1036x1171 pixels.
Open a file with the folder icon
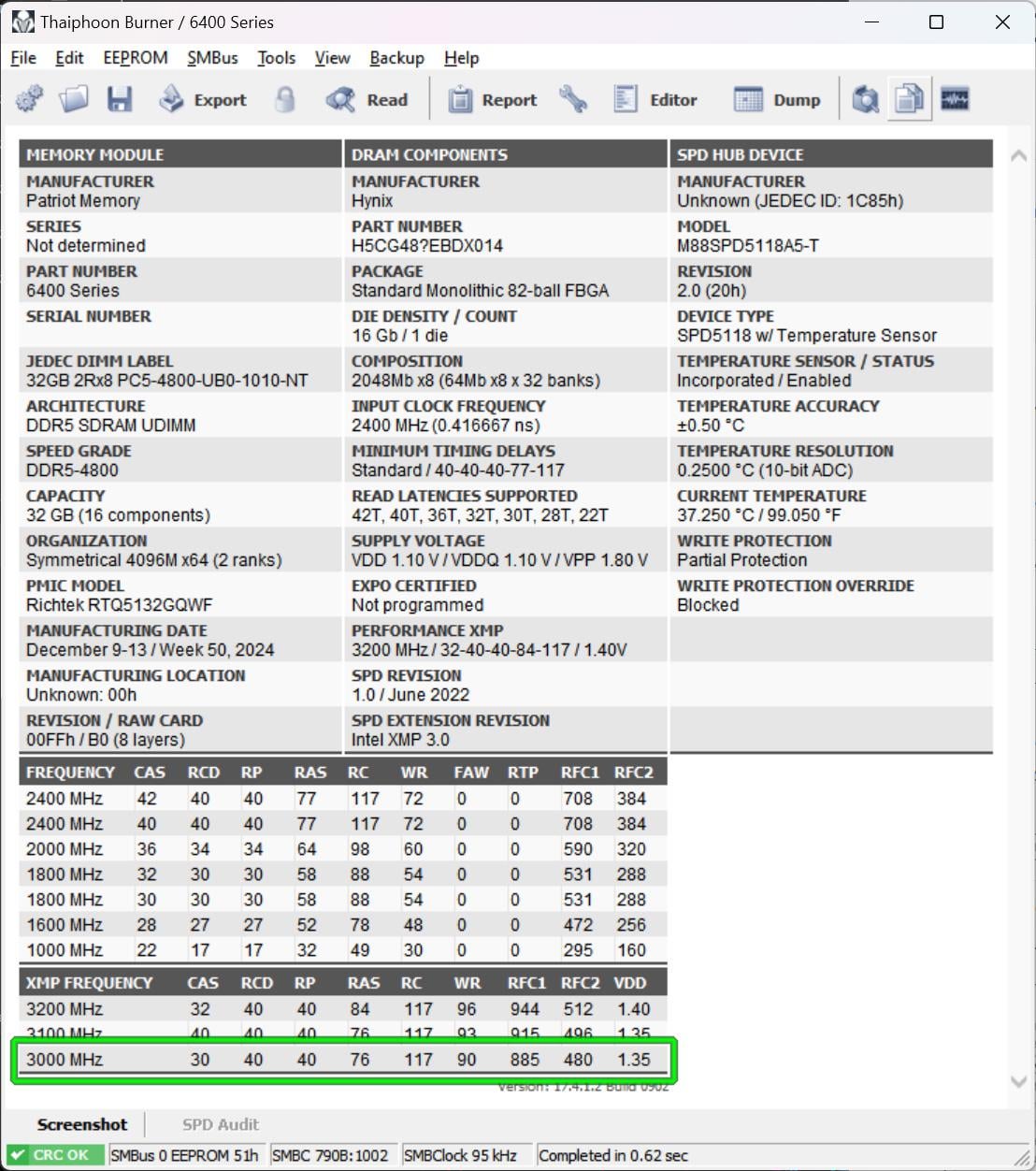coord(74,99)
